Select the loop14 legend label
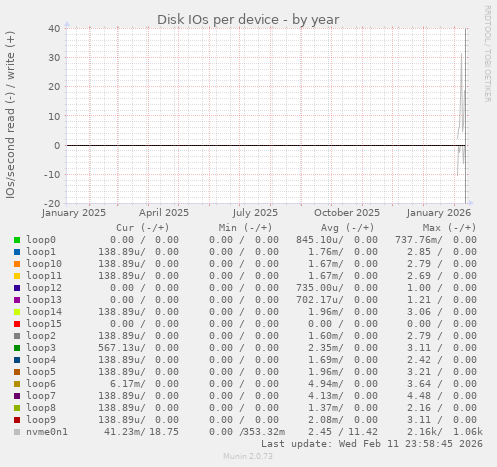This screenshot has width=497, height=467. pos(44,312)
